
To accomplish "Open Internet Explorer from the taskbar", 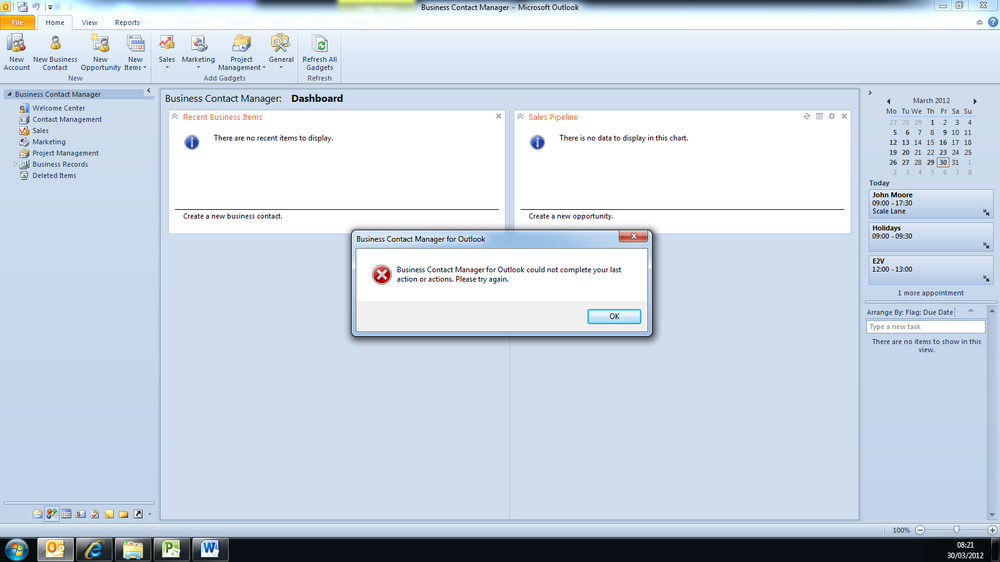I will pos(94,549).
